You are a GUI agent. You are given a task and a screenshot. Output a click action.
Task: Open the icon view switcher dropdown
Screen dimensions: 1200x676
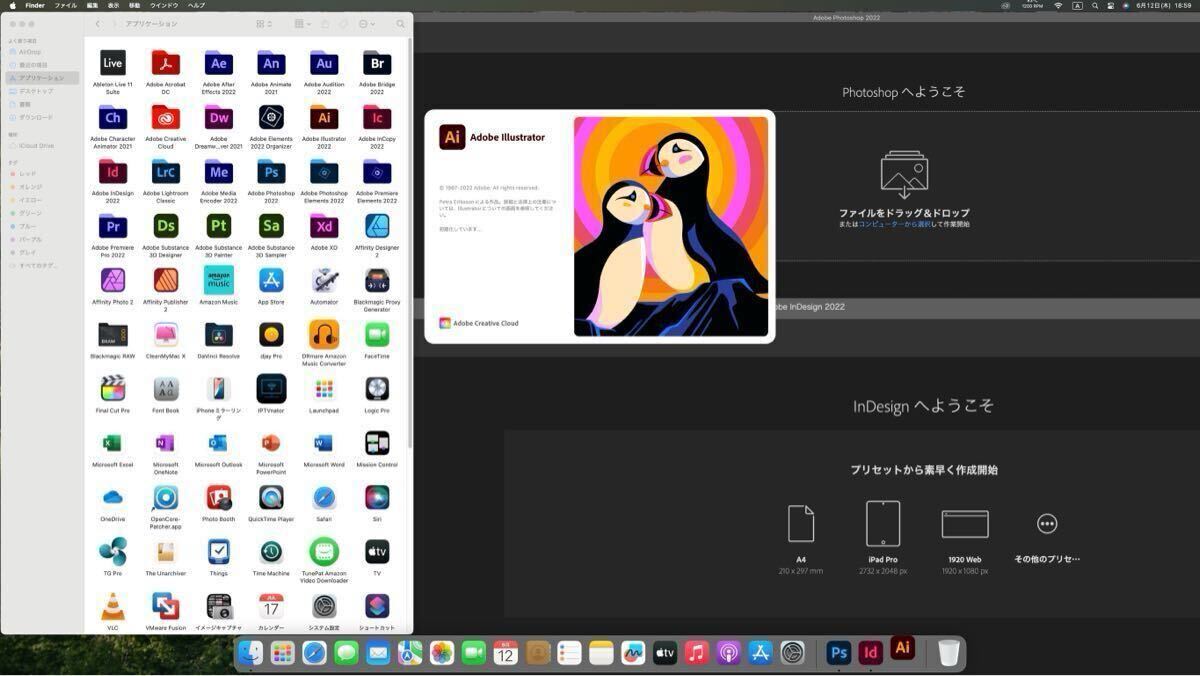pyautogui.click(x=264, y=24)
